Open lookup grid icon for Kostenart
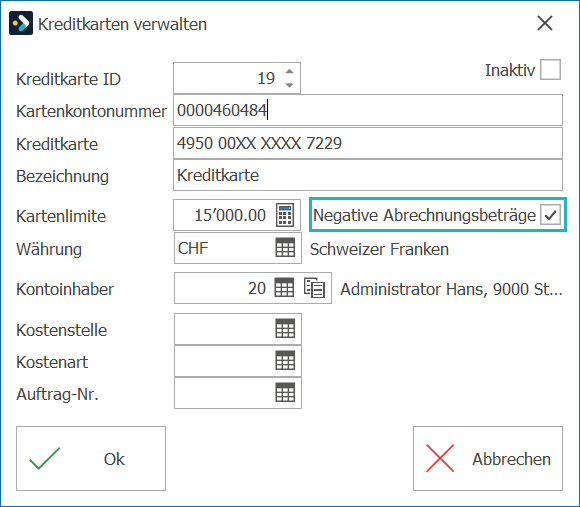The image size is (580, 507). click(x=285, y=361)
